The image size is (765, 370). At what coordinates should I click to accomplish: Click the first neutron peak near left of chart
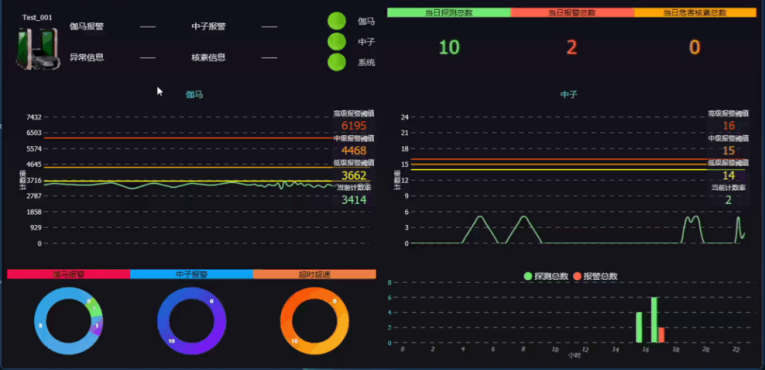tap(480, 217)
